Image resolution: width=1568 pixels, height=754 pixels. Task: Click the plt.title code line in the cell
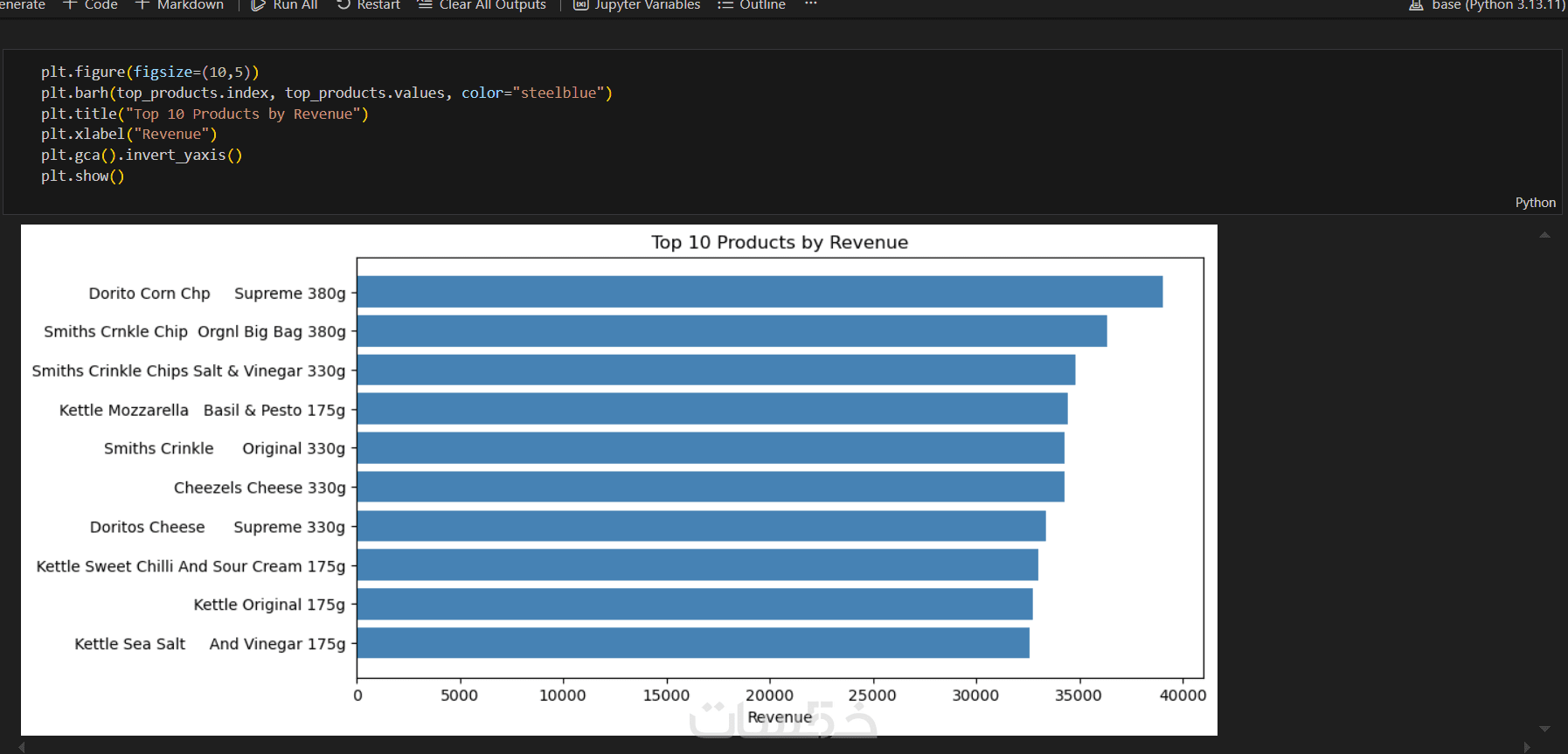(205, 114)
